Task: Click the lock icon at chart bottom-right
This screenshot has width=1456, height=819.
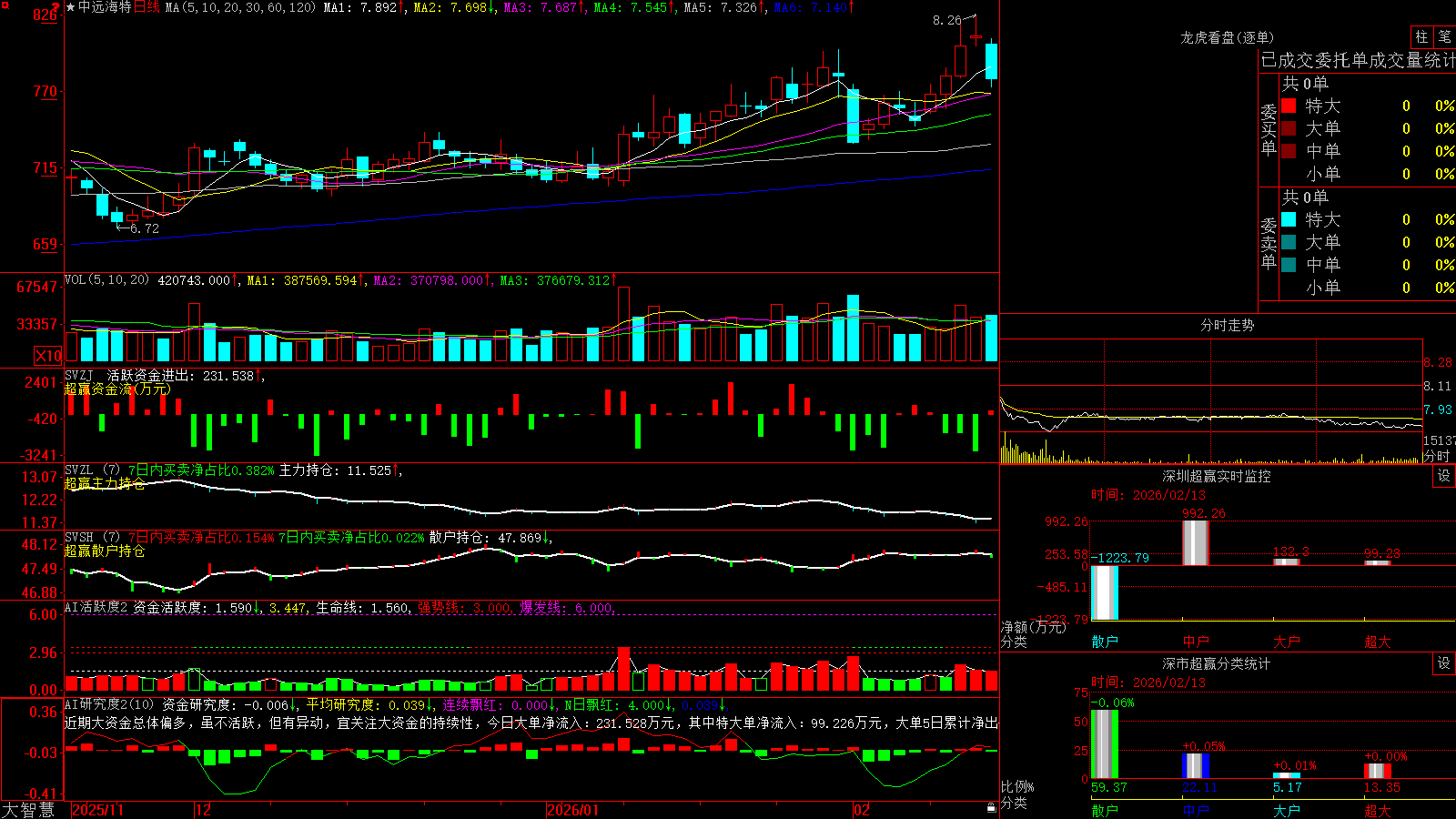Action: (x=992, y=808)
